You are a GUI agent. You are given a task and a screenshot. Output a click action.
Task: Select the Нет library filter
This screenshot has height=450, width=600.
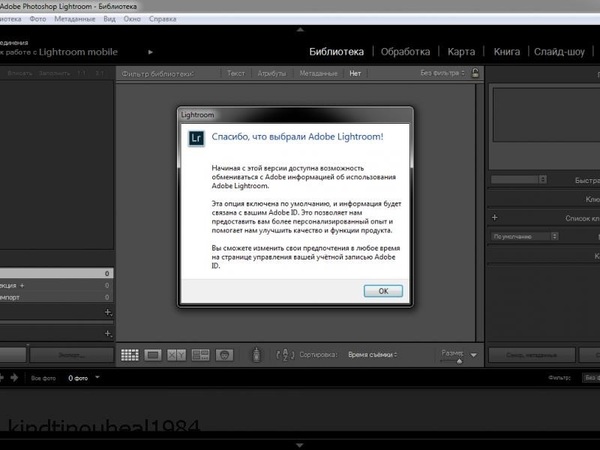click(x=355, y=73)
